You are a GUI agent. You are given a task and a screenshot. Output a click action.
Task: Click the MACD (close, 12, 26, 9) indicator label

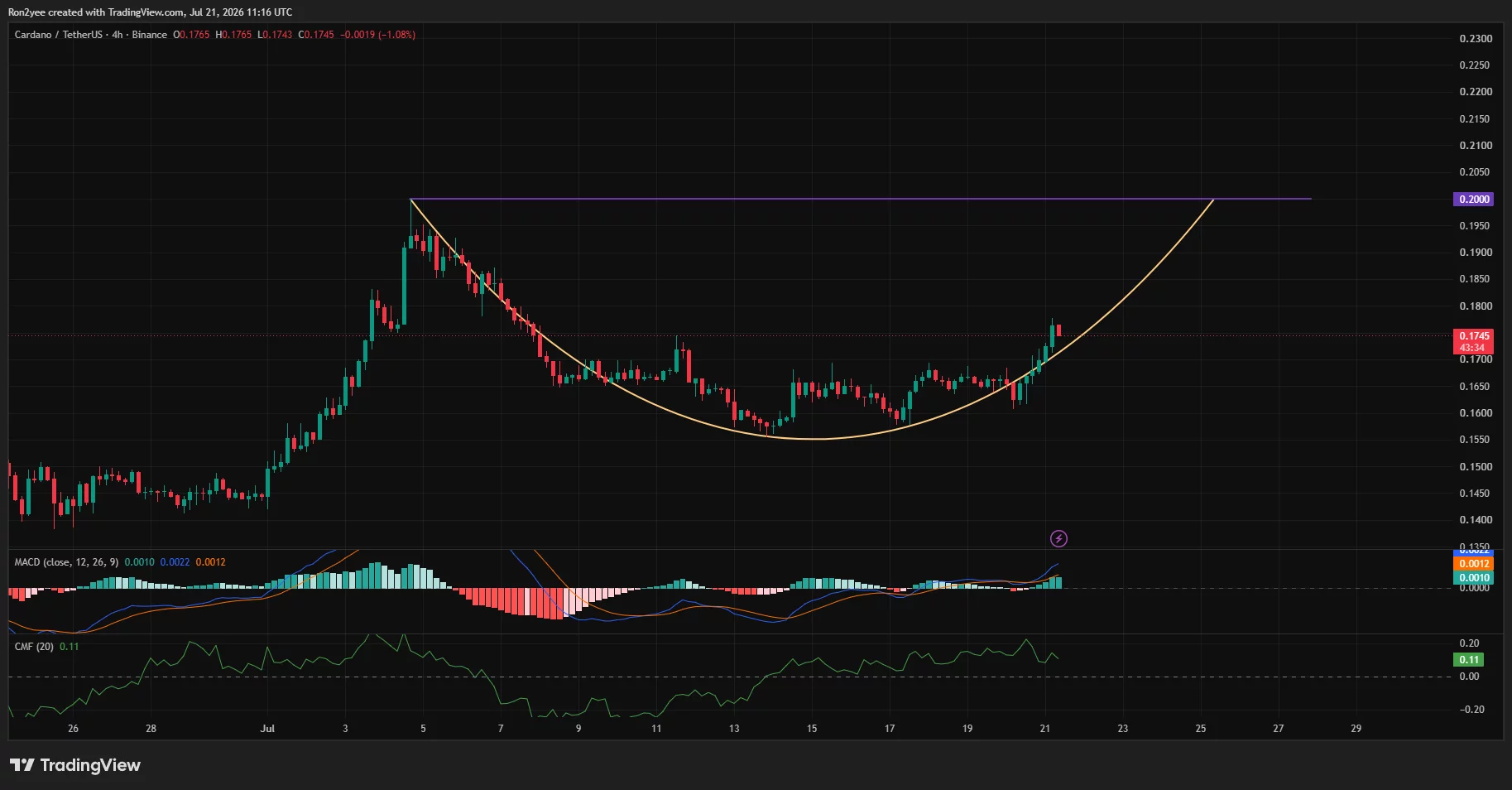[66, 562]
